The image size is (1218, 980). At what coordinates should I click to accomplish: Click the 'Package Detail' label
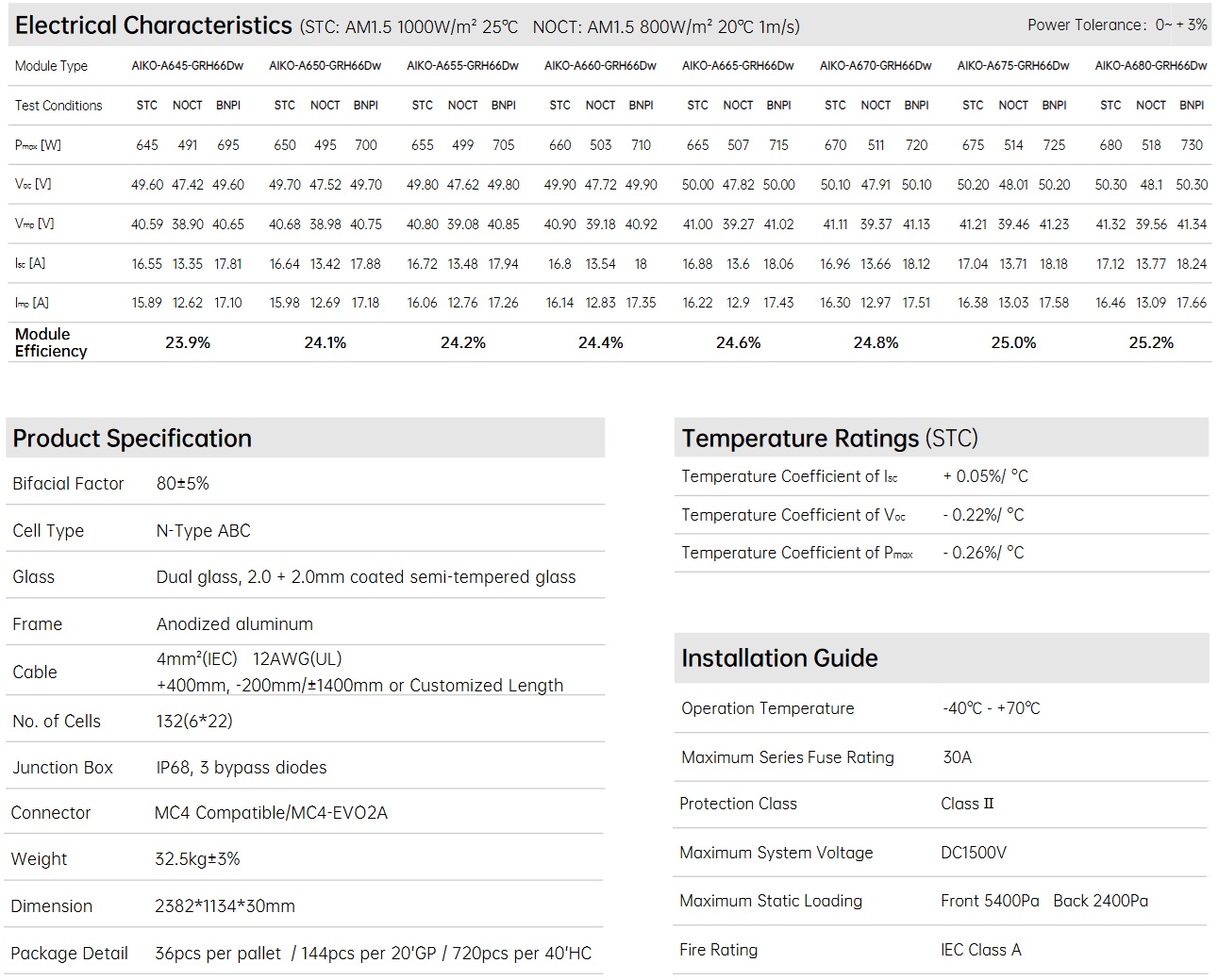pos(69,954)
